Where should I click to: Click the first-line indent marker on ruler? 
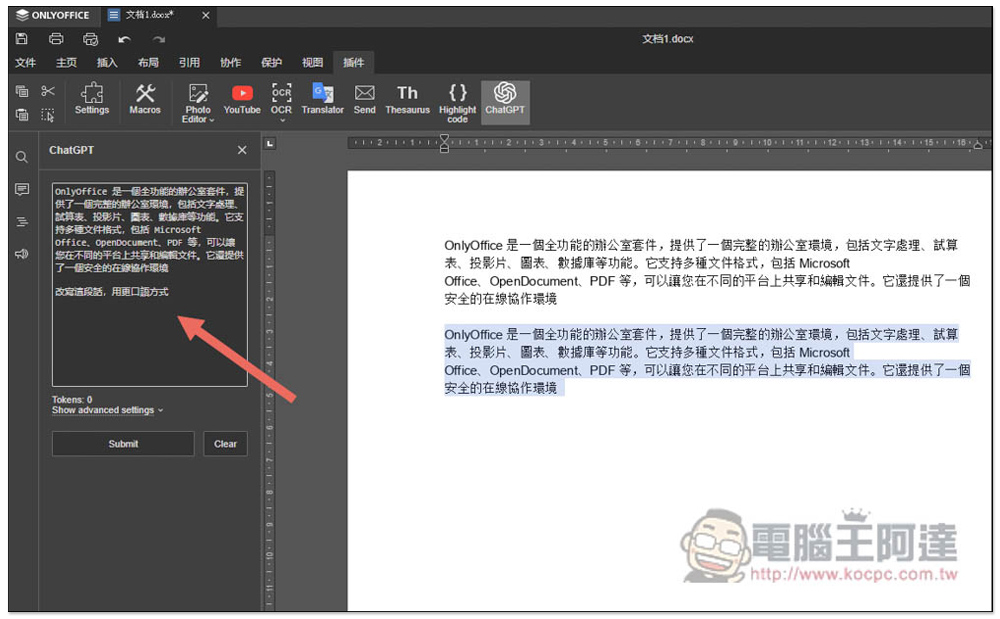444,138
